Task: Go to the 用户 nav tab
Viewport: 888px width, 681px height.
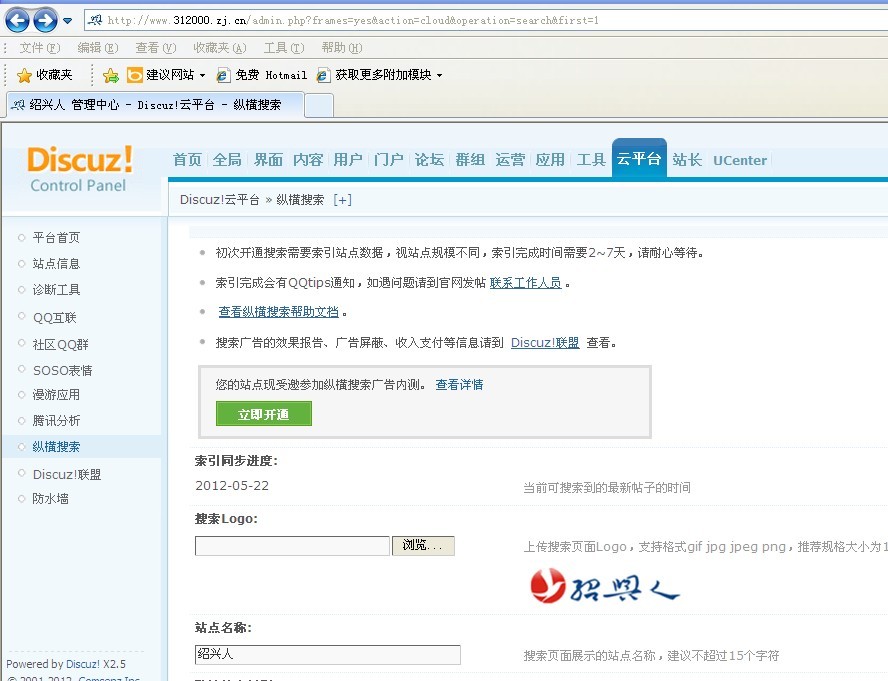Action: 348,160
